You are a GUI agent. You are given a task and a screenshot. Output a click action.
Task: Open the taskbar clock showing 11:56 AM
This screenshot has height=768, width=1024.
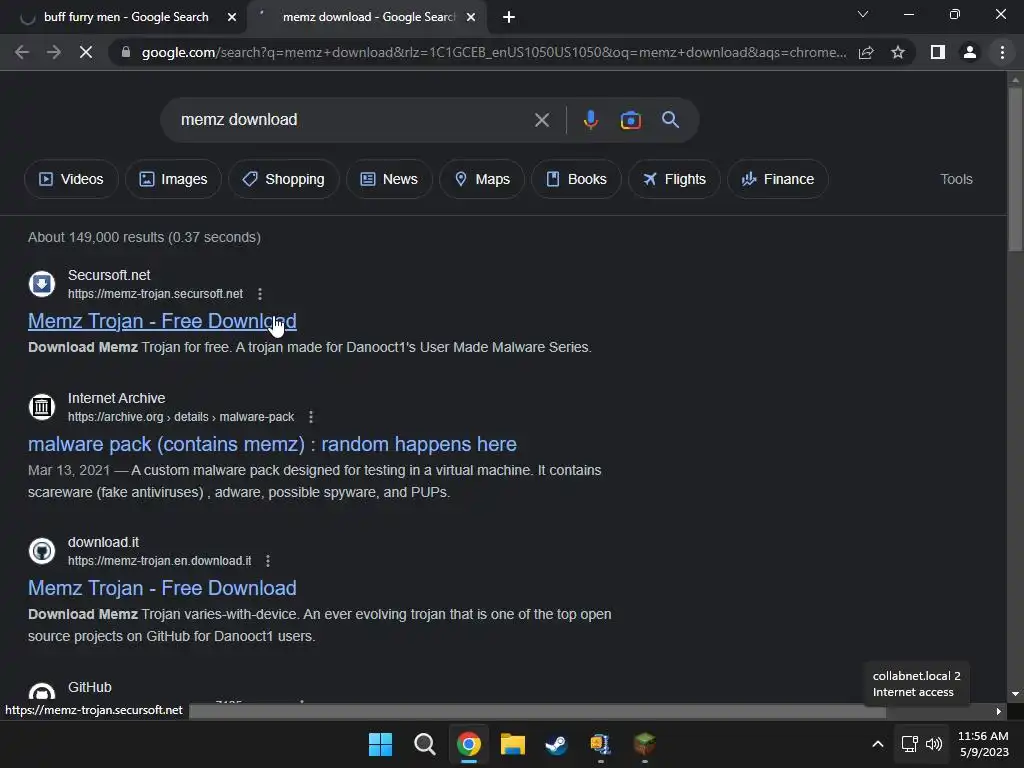[x=983, y=744]
